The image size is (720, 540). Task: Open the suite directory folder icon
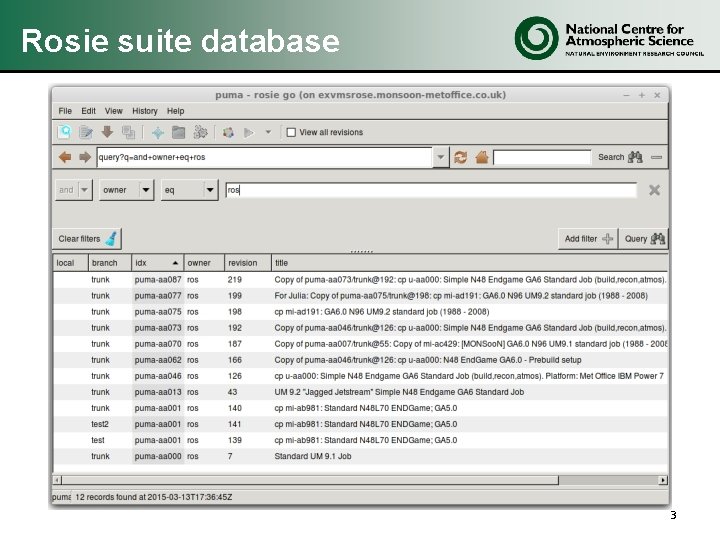(x=178, y=133)
